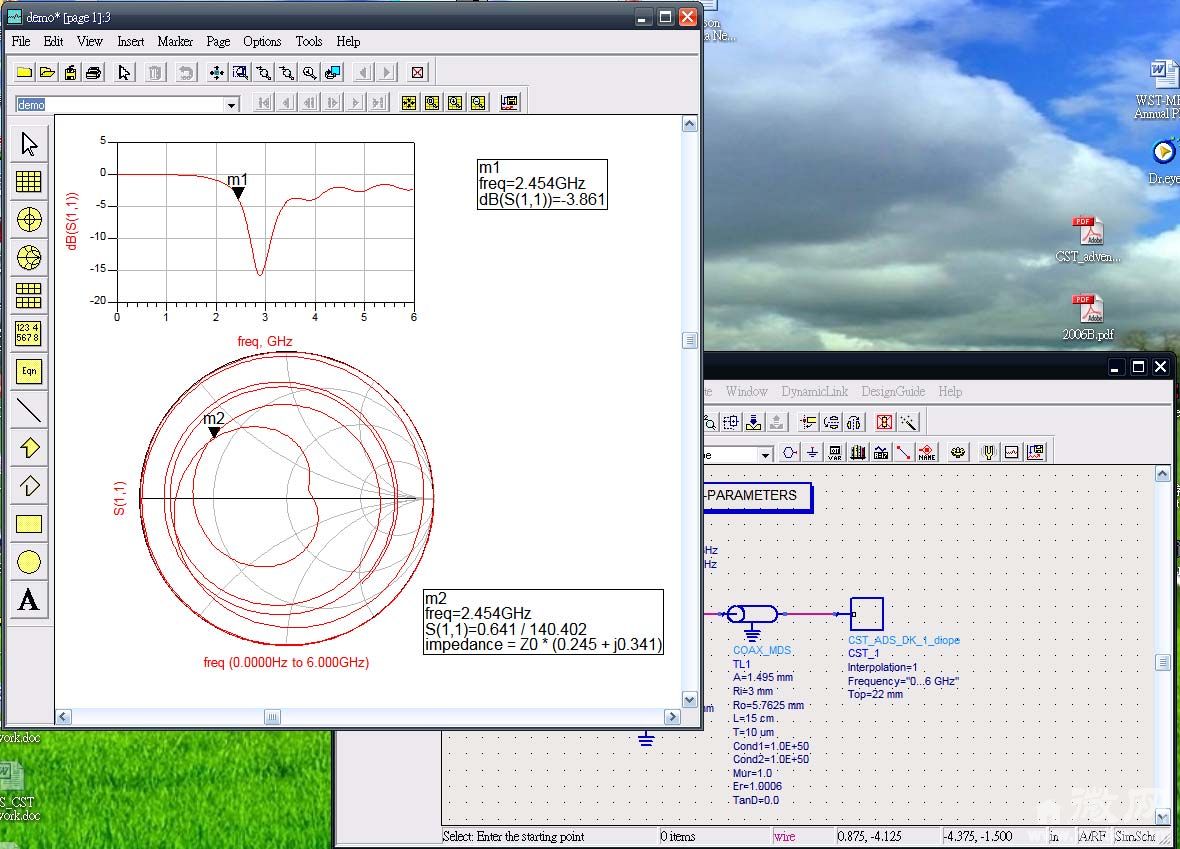Open the Tools menu
The height and width of the screenshot is (849, 1180).
309,41
